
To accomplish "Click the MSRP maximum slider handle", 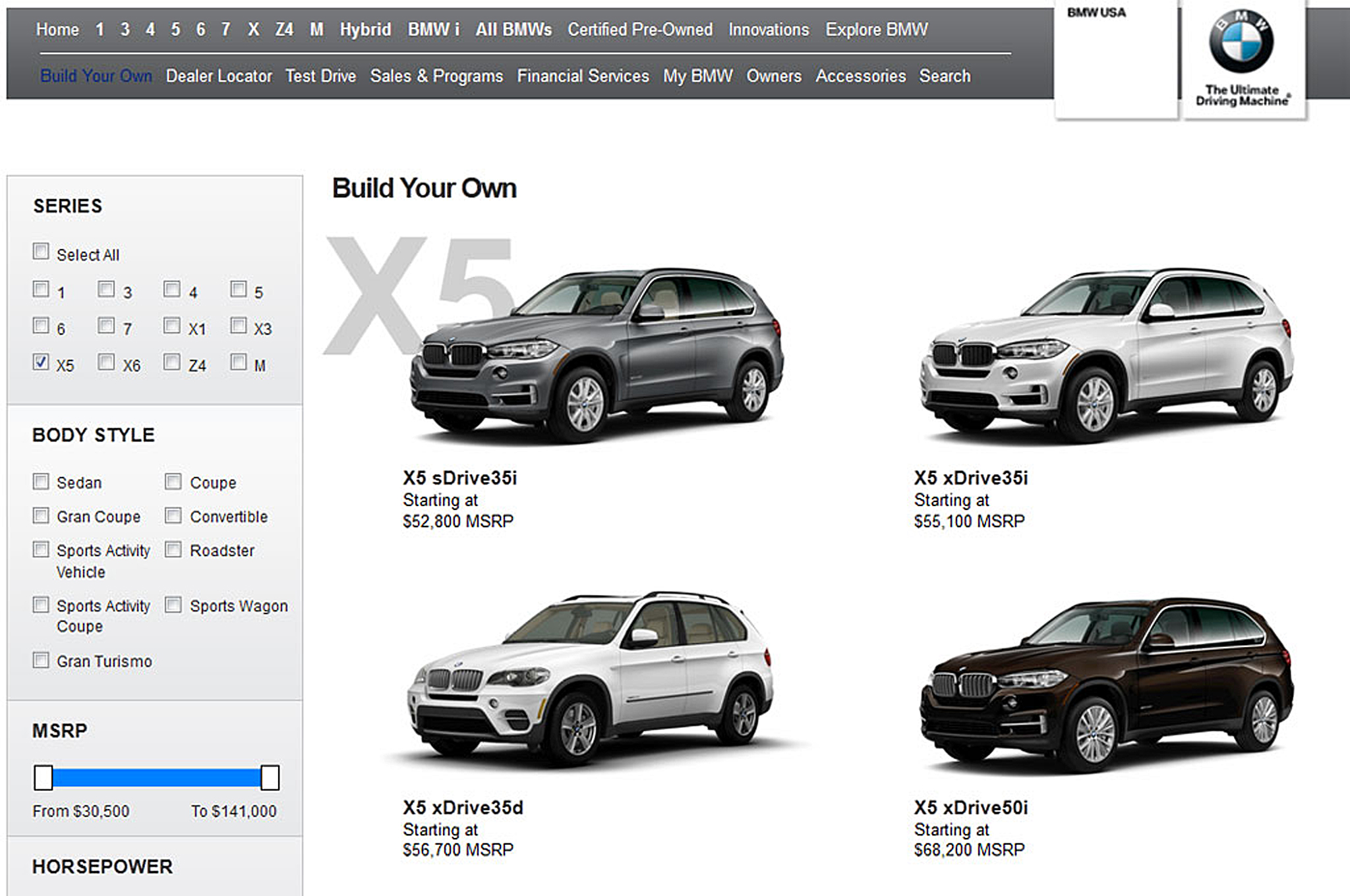I will point(270,777).
